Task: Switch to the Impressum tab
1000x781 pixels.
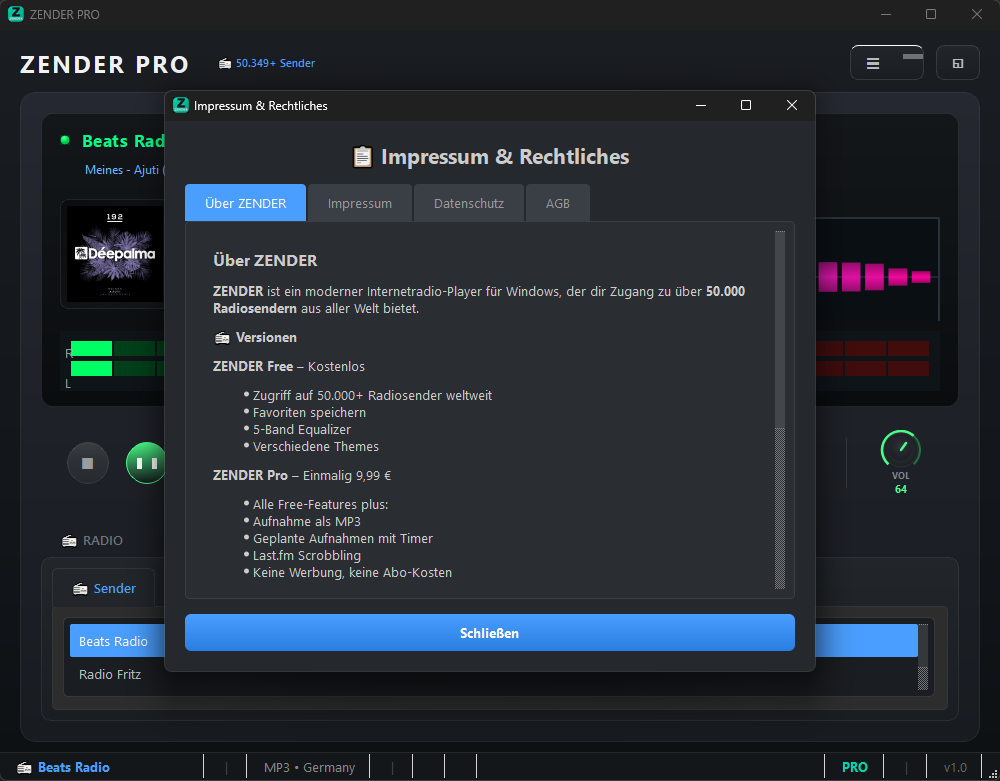Action: (x=360, y=203)
